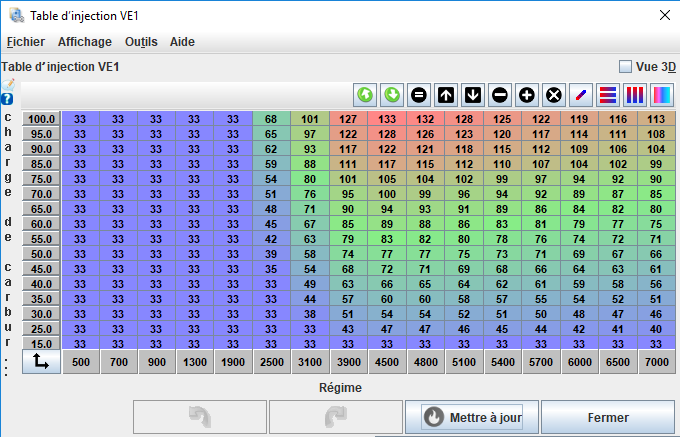Click the undo curved-arrow button
680x437 pixels.
pyautogui.click(x=200, y=417)
